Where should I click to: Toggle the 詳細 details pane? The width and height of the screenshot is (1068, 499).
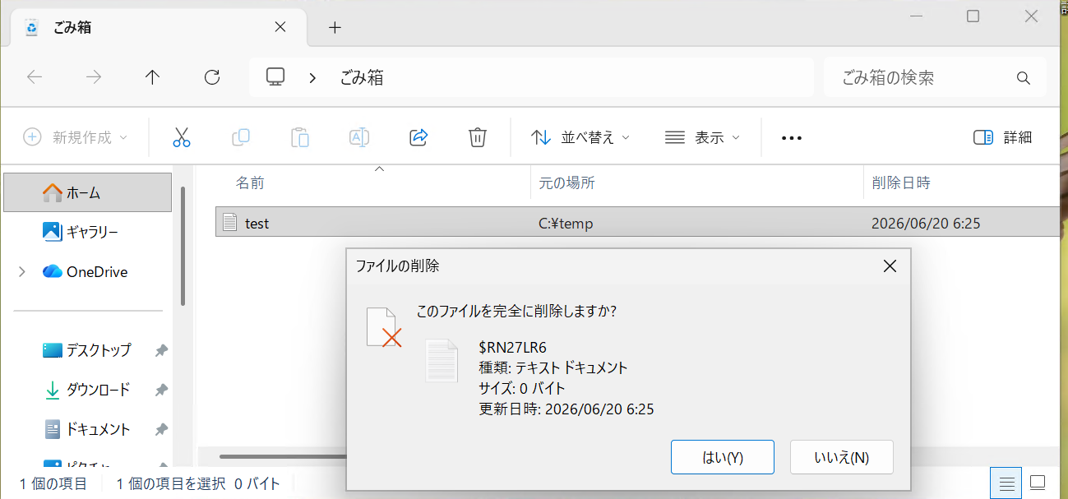pyautogui.click(x=1003, y=138)
